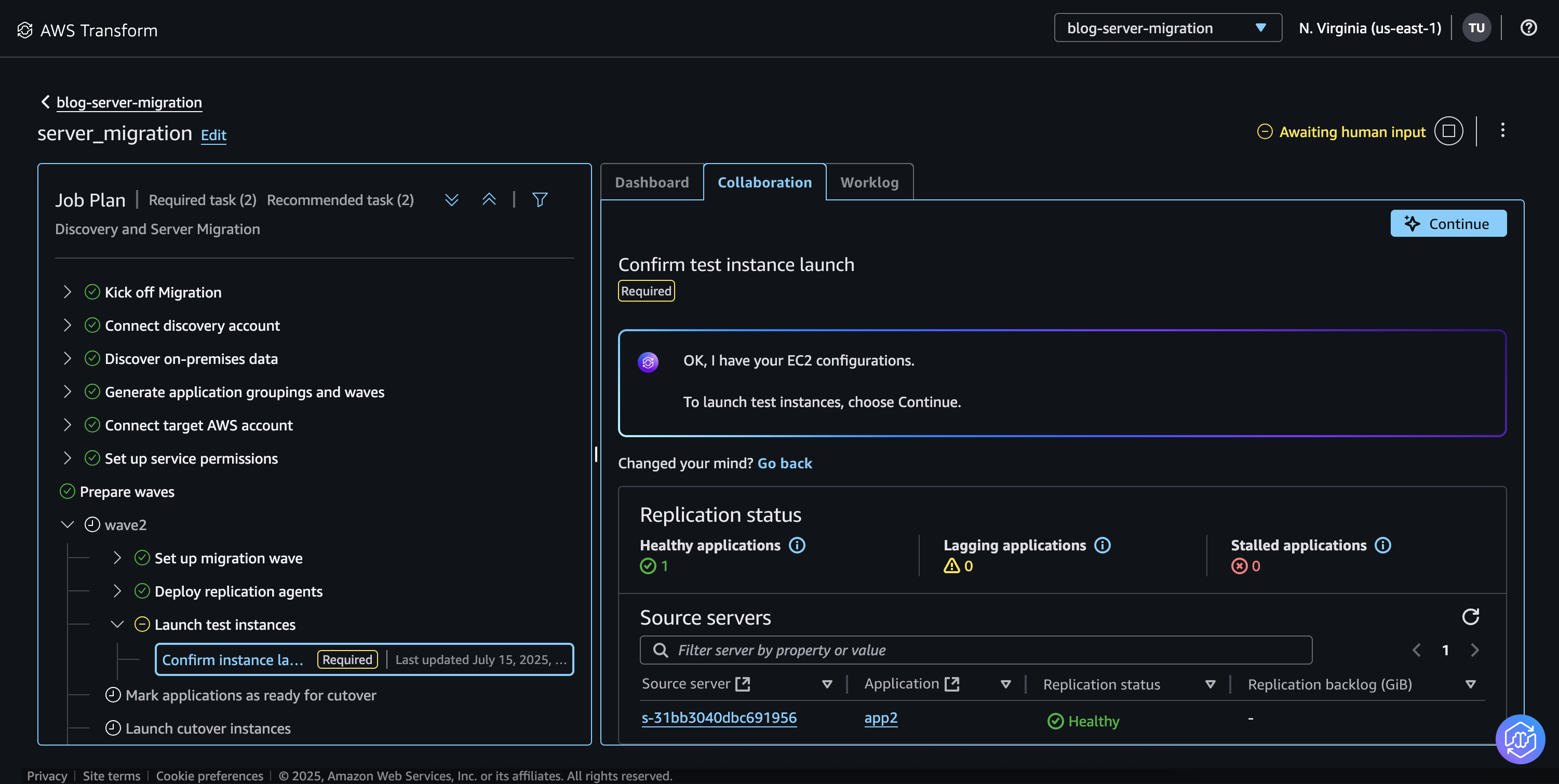Screen dimensions: 1559x784
Task: Open the Job Plan filter funnel icon
Action: [539, 199]
